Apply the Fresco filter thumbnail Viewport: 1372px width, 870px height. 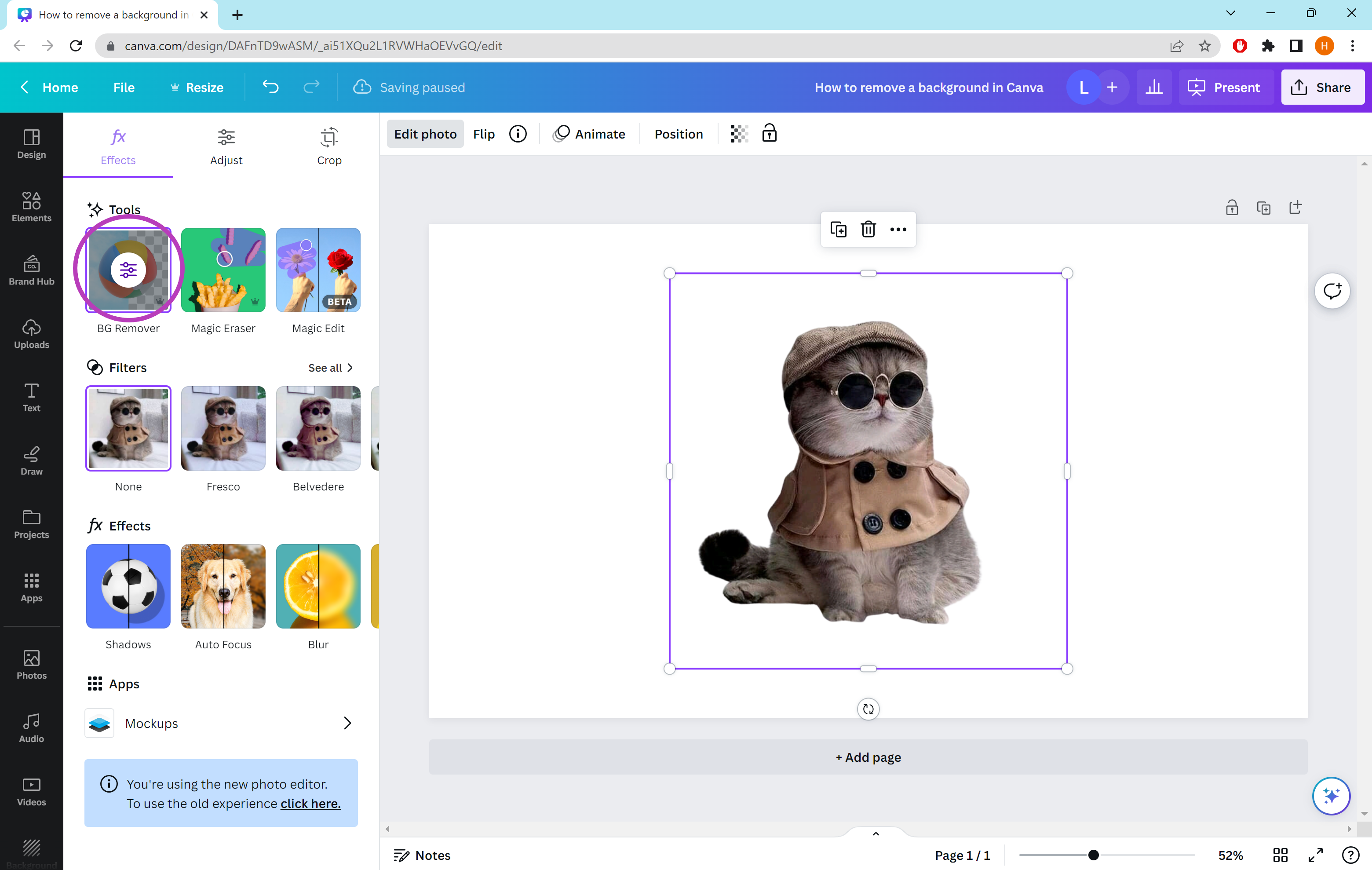[223, 428]
